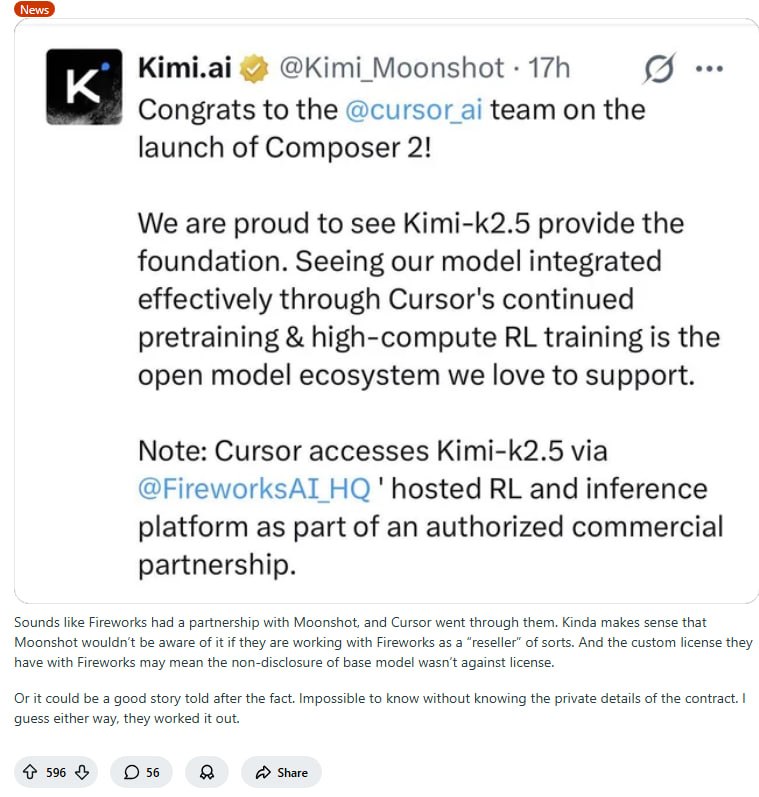Click the Share button label
759x797 pixels.
point(292,772)
